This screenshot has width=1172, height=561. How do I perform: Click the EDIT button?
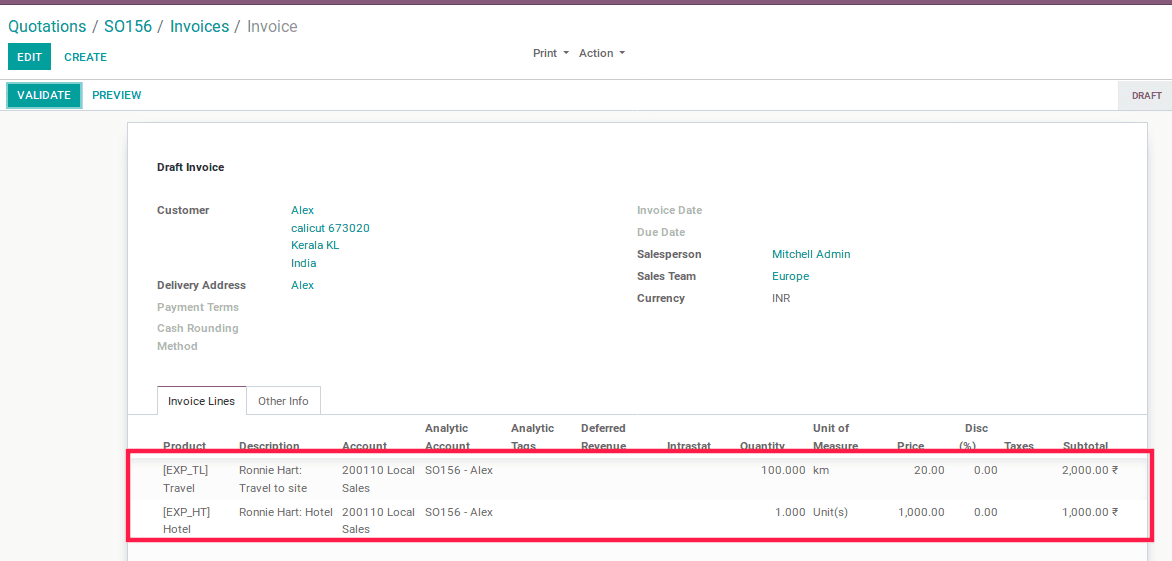30,57
